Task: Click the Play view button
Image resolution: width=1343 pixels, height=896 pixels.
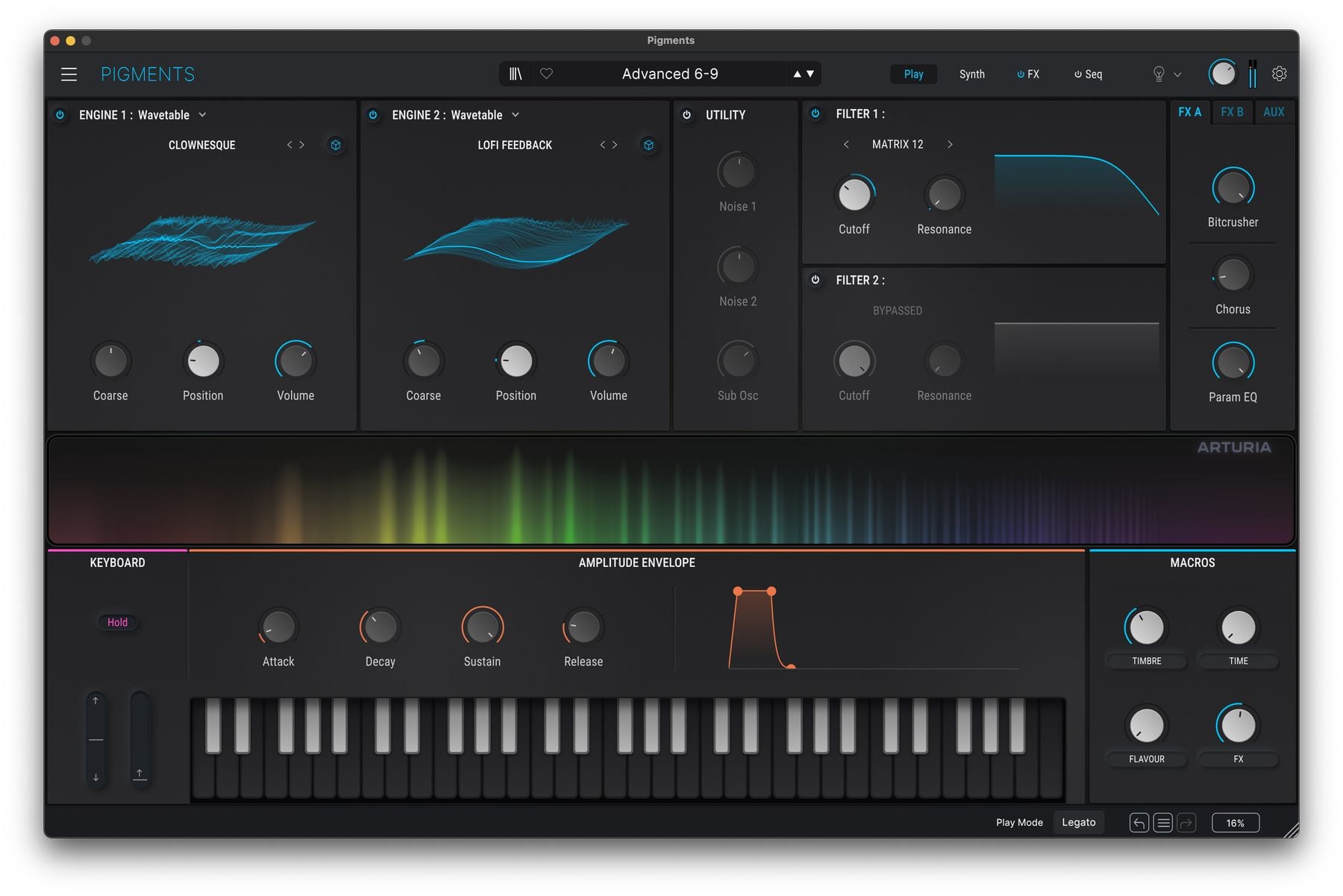Action: (913, 74)
